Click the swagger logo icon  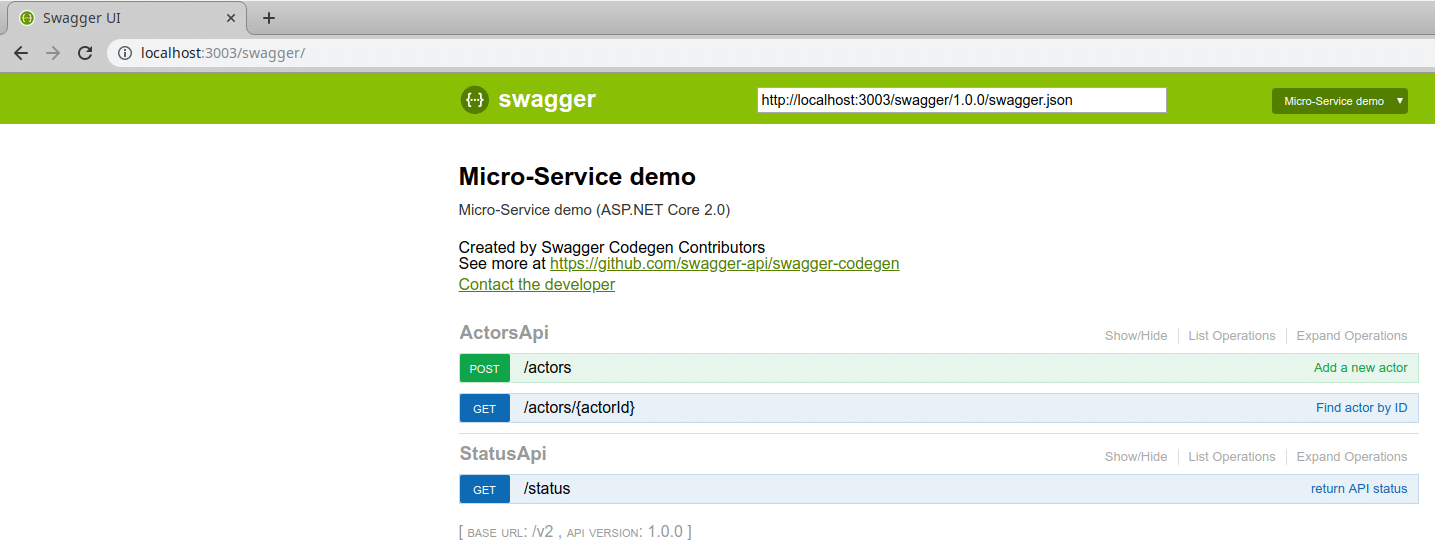(474, 99)
